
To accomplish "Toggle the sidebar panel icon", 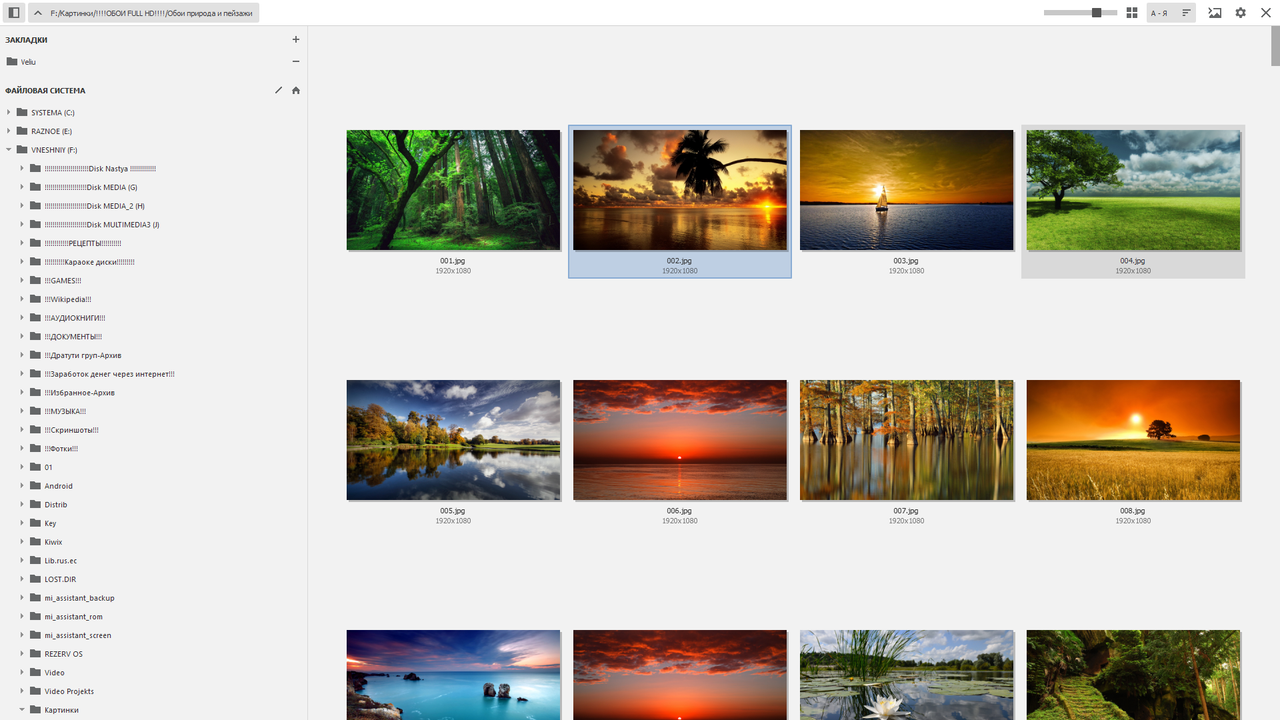I will (14, 13).
